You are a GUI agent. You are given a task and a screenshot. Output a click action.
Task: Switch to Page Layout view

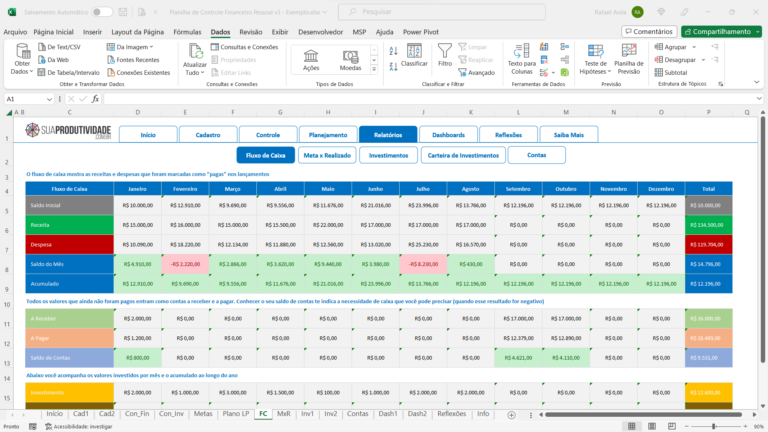[x=652, y=427]
